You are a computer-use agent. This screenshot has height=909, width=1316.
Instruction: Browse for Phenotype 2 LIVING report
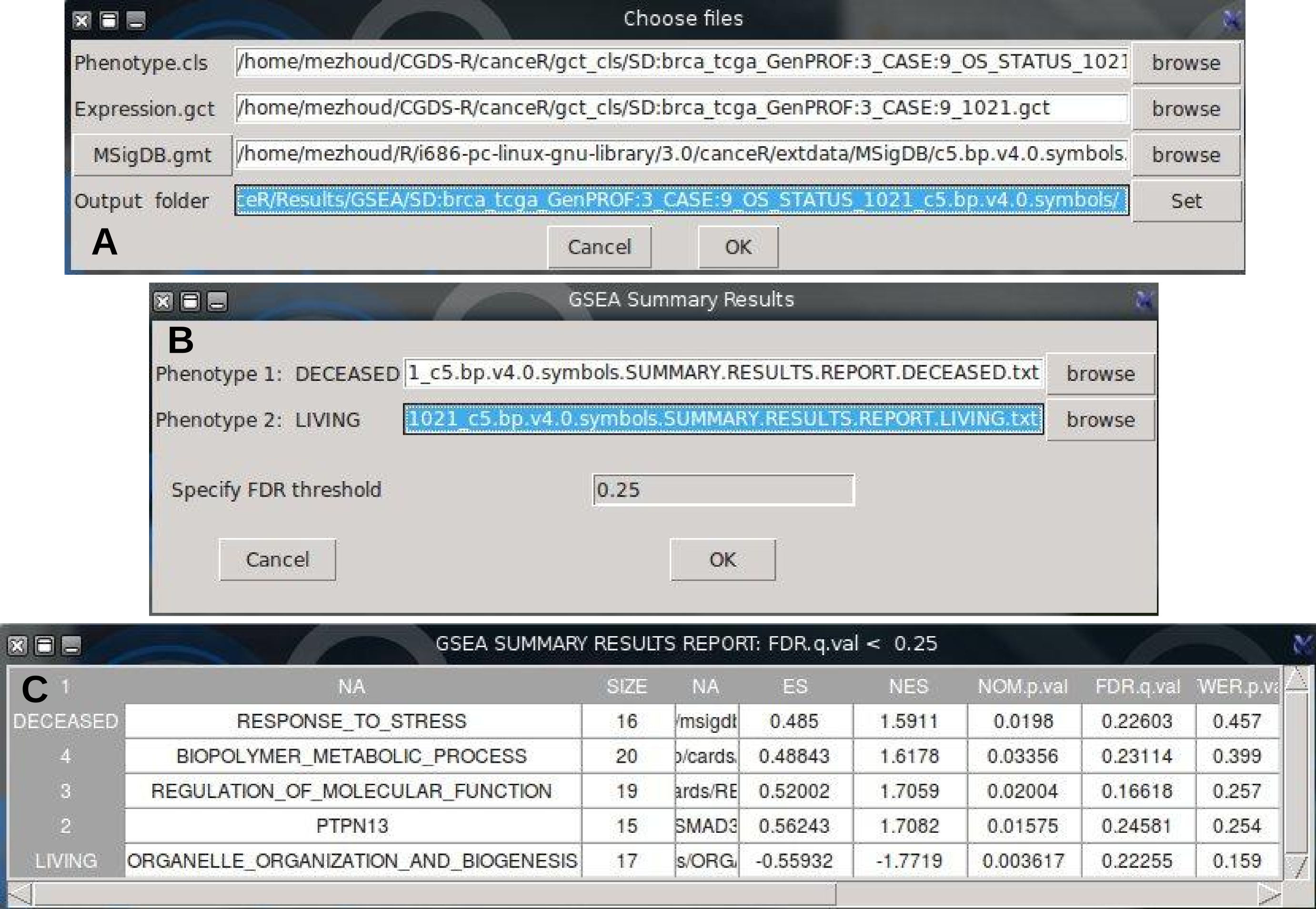1100,420
